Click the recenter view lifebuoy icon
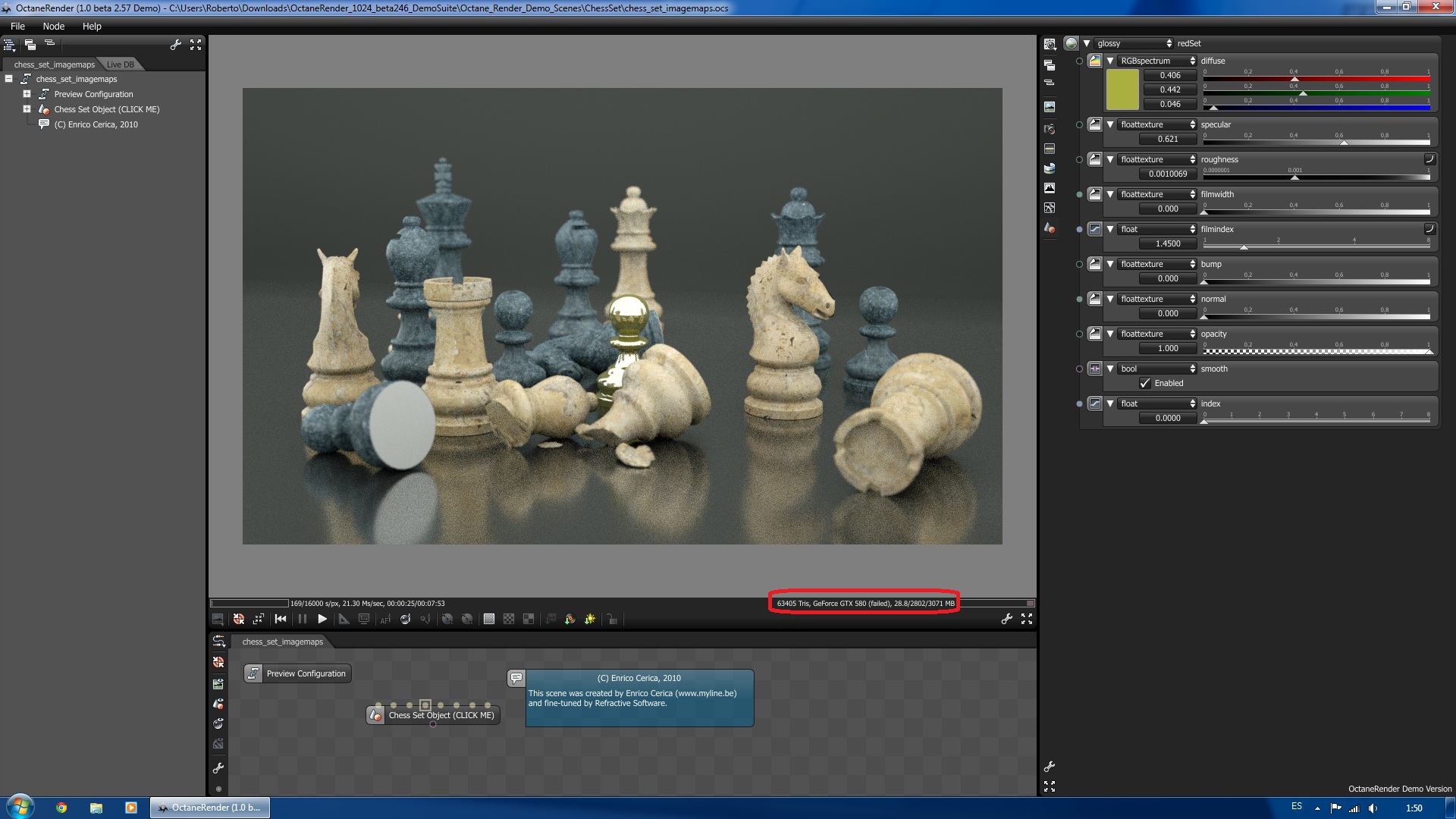 [x=239, y=619]
